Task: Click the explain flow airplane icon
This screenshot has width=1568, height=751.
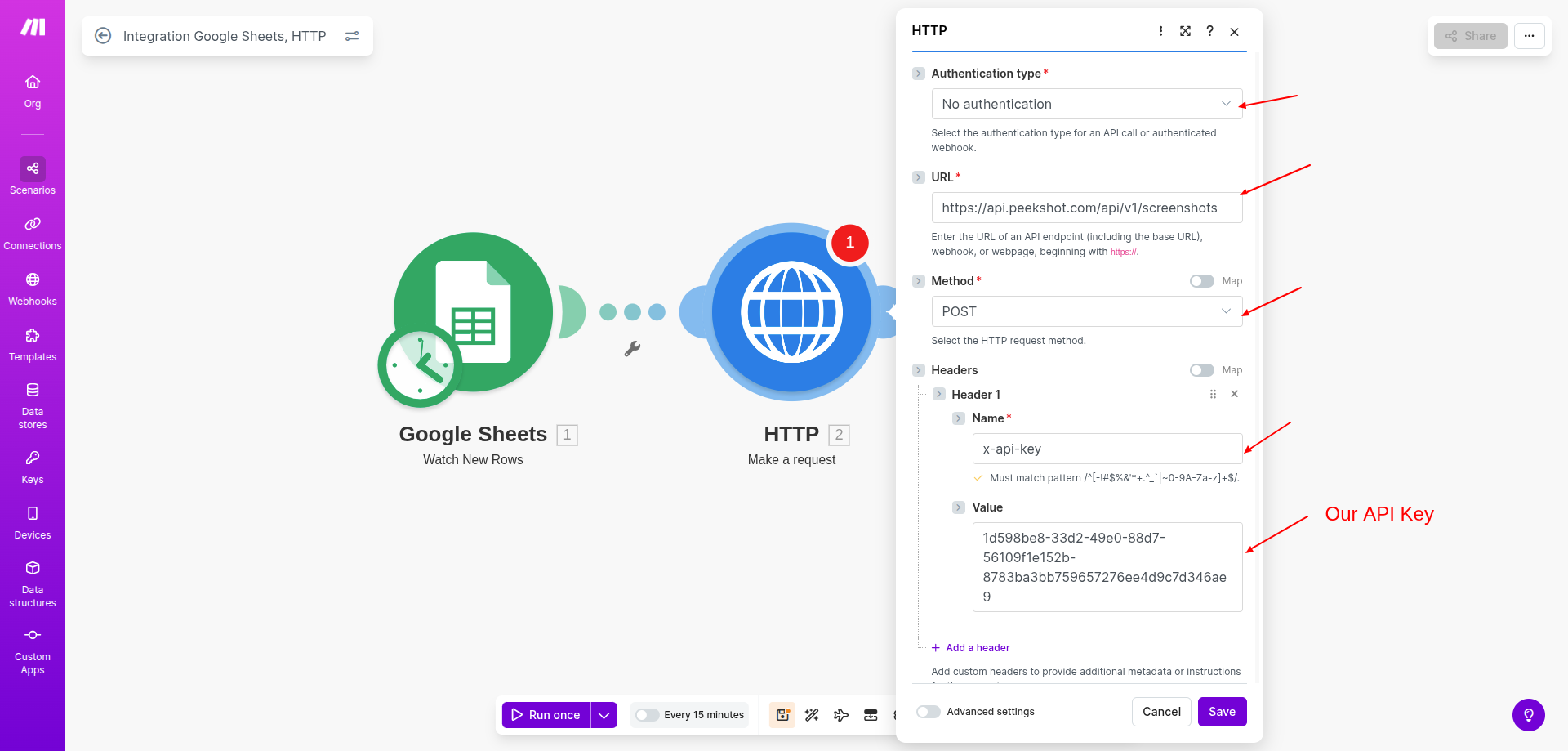Action: click(841, 715)
